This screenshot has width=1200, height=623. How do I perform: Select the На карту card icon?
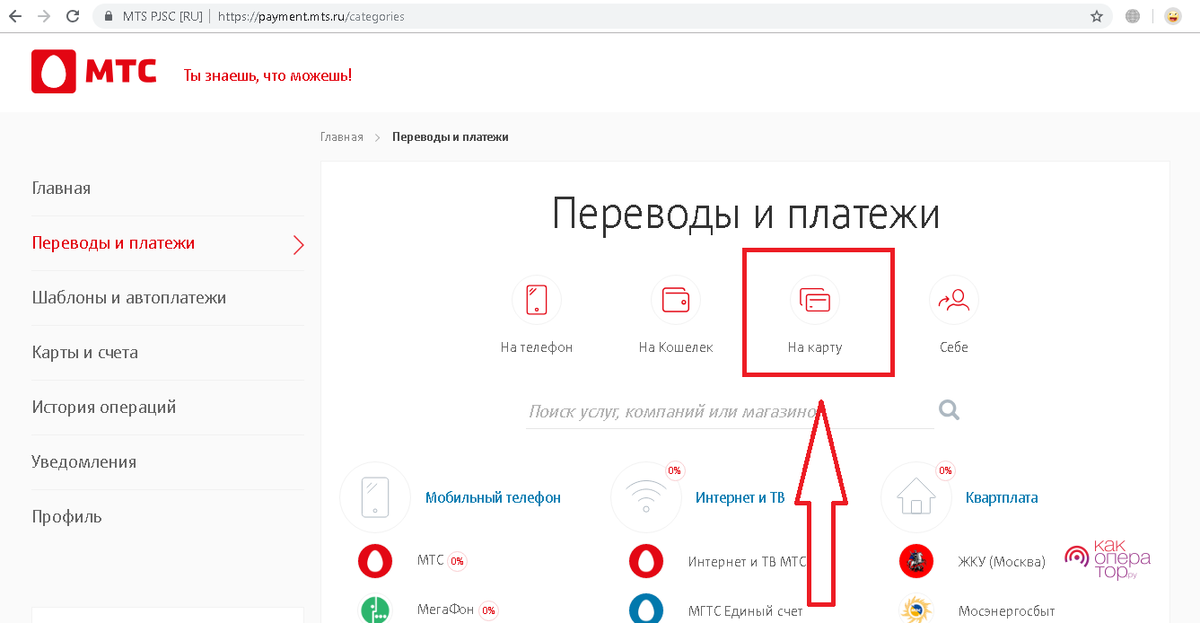click(815, 300)
